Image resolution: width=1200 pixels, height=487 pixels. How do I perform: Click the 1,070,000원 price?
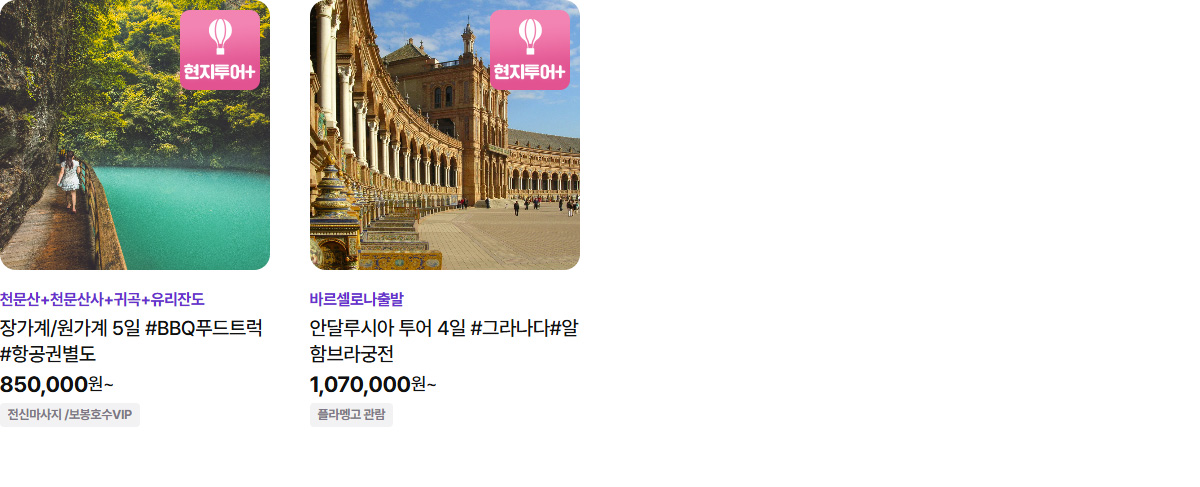[373, 384]
